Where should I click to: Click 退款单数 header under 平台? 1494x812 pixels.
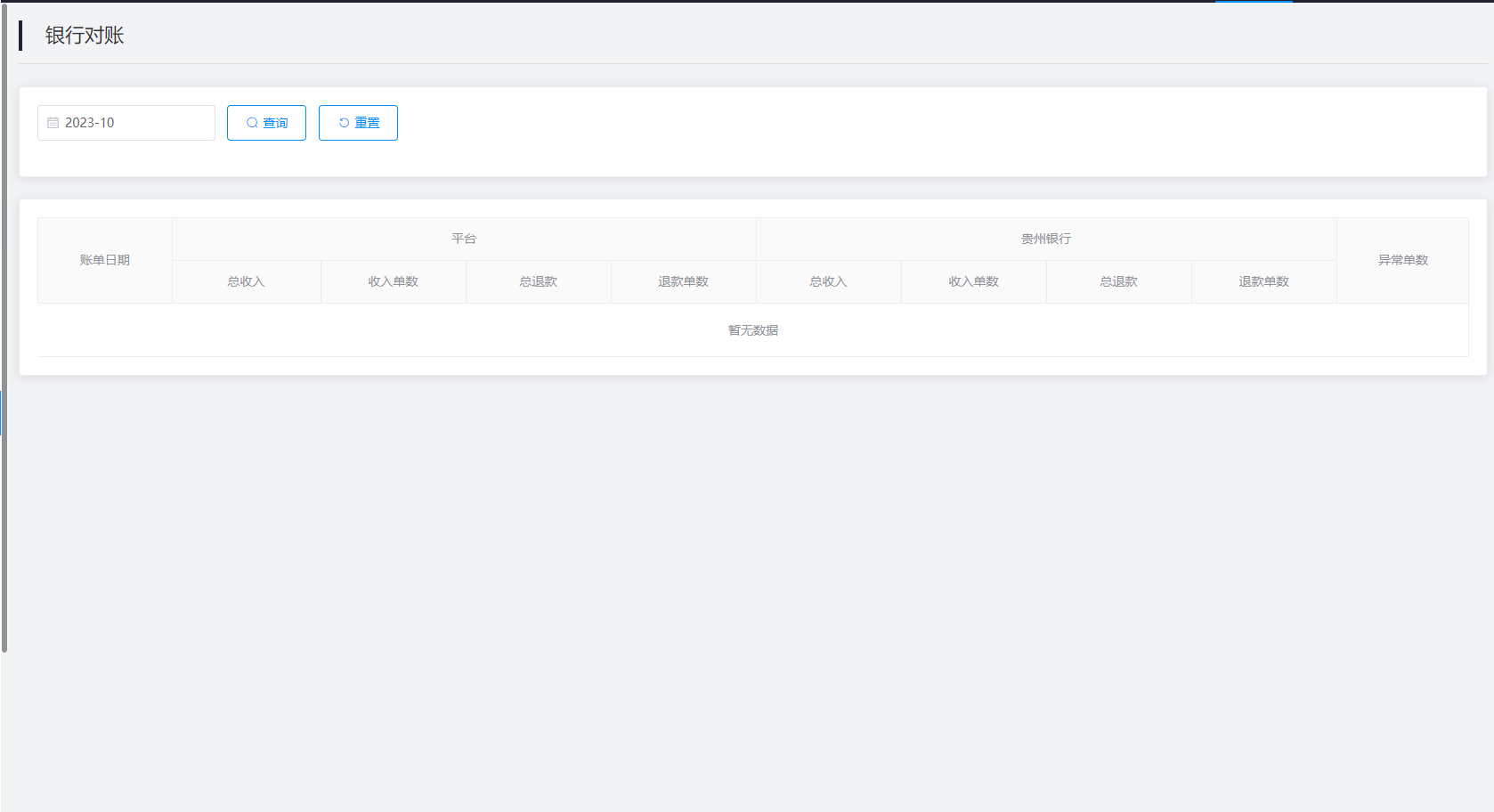tap(684, 281)
